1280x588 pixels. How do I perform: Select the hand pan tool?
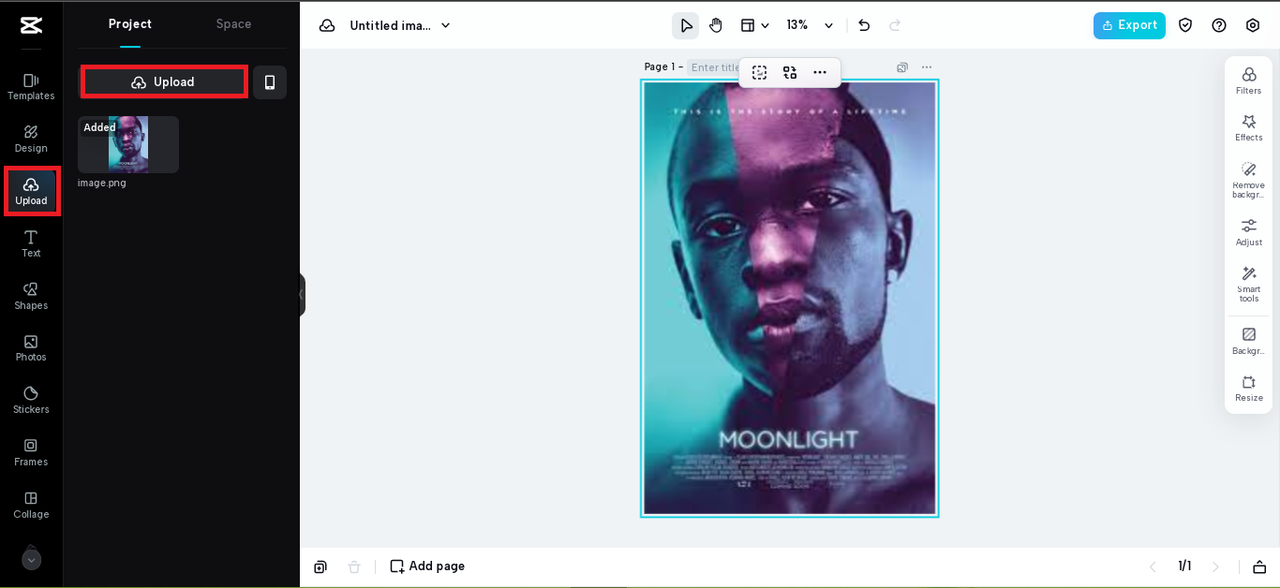pyautogui.click(x=716, y=25)
